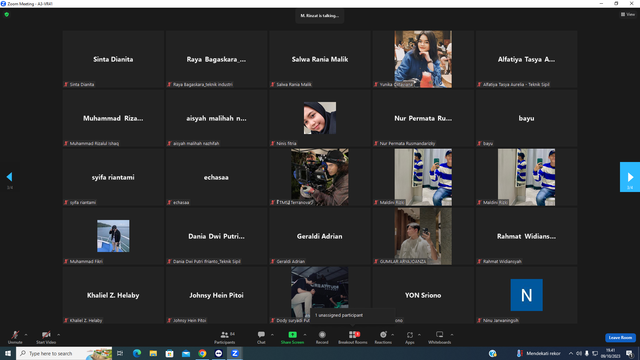Open Mail app from the taskbar
640x360 pixels.
click(x=186, y=353)
